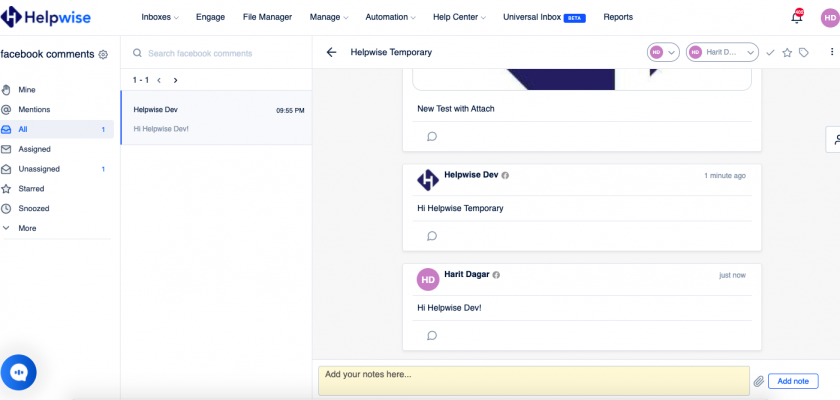Go to next page of conversations

[x=175, y=80]
